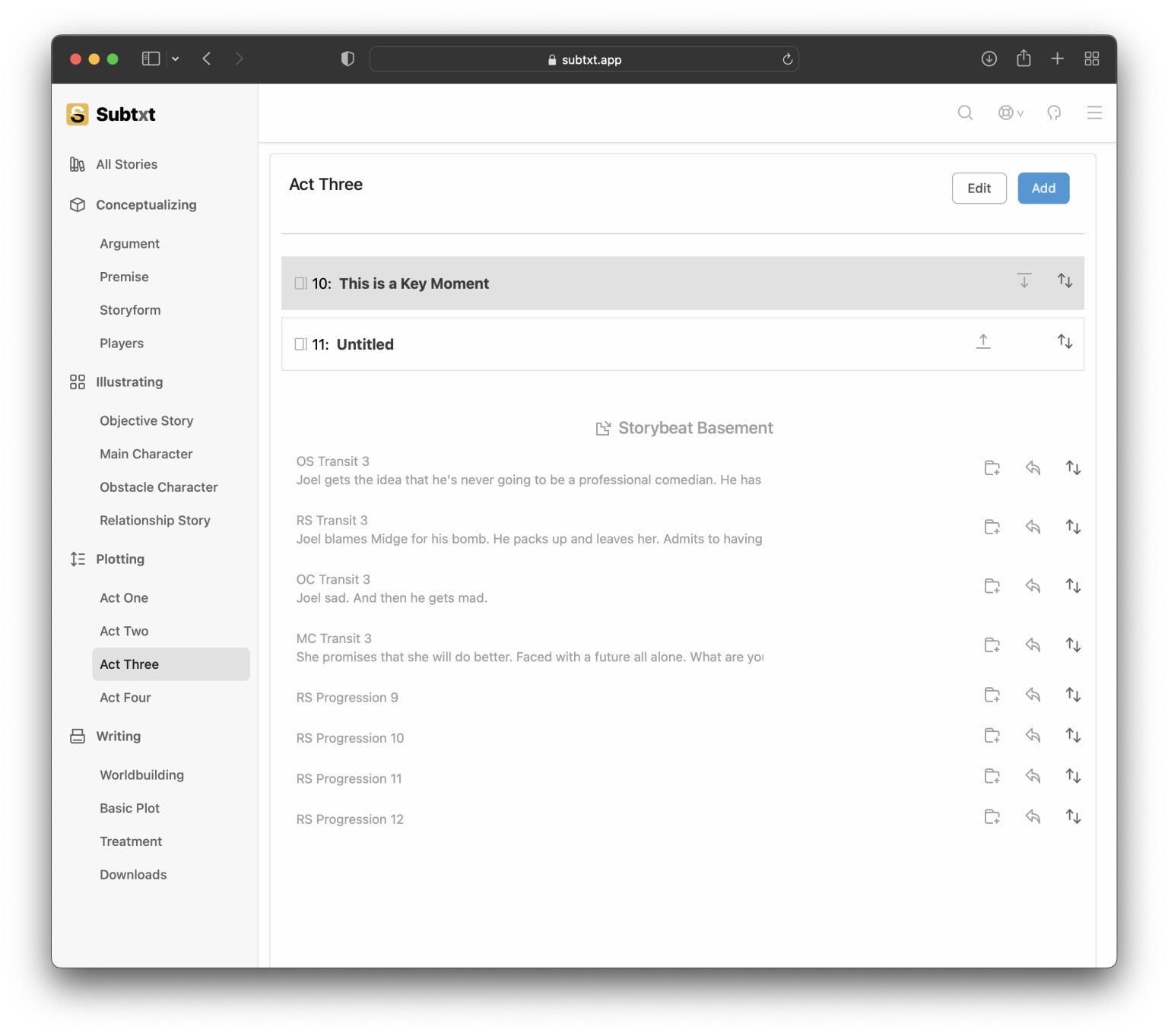Click the blue Add button
The image size is (1168, 1036).
coord(1043,189)
